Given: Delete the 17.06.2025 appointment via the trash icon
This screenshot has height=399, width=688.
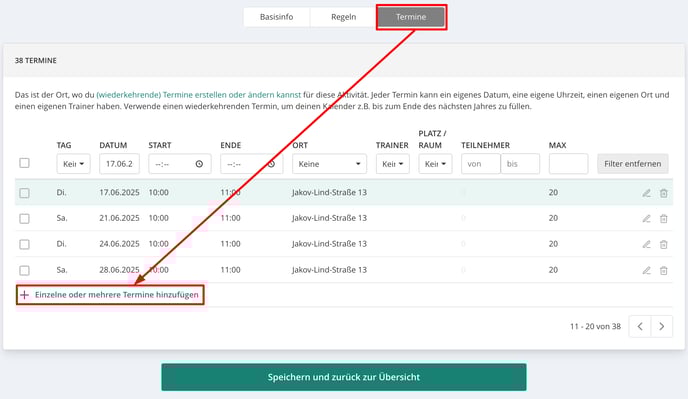Looking at the screenshot, I should click(663, 193).
